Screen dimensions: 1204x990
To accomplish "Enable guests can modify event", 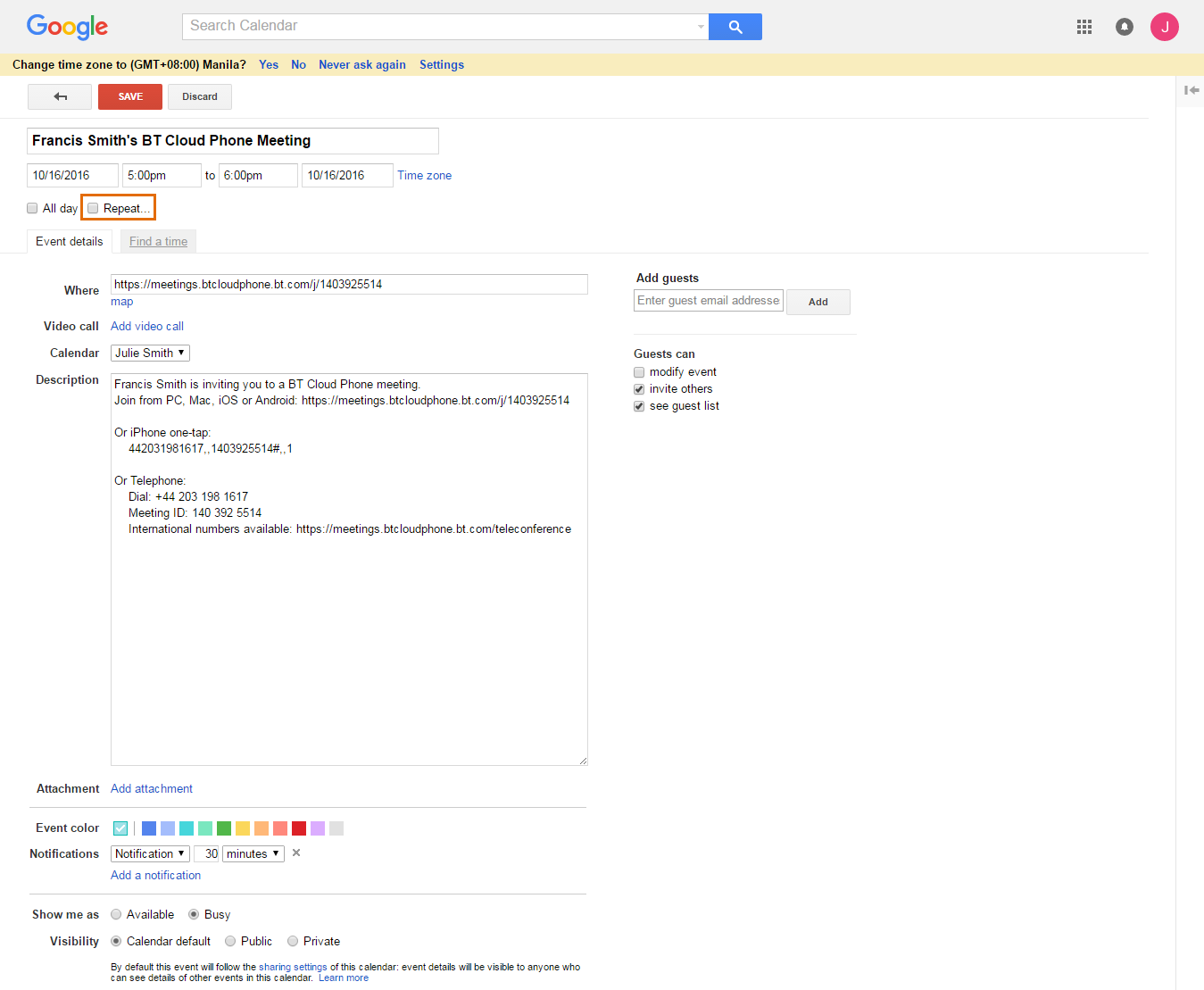I will click(639, 372).
